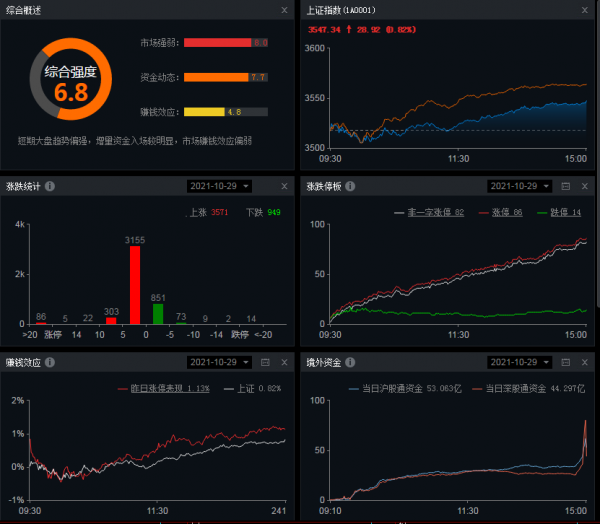This screenshot has width=600, height=524.
Task: Toggle 跌停 green series in legend
Action: coord(558,213)
